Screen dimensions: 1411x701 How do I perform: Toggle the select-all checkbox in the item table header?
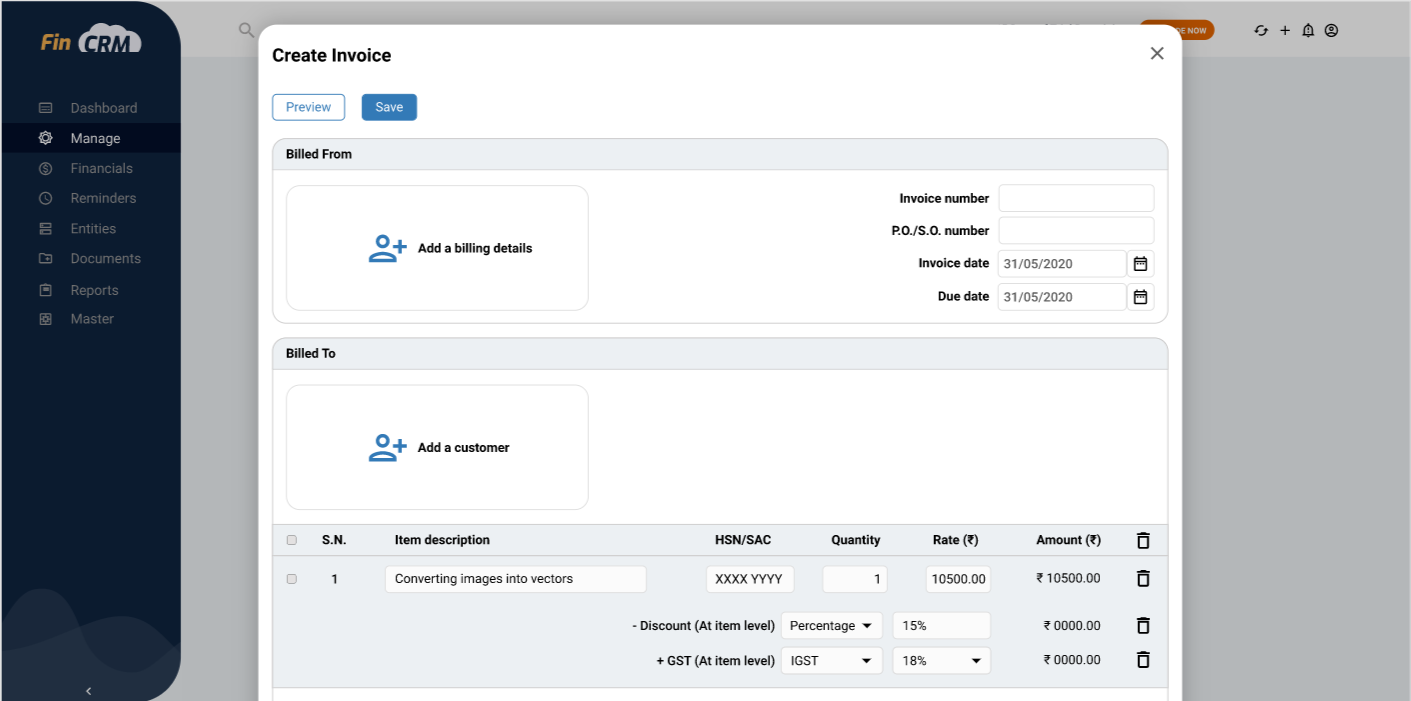[291, 539]
